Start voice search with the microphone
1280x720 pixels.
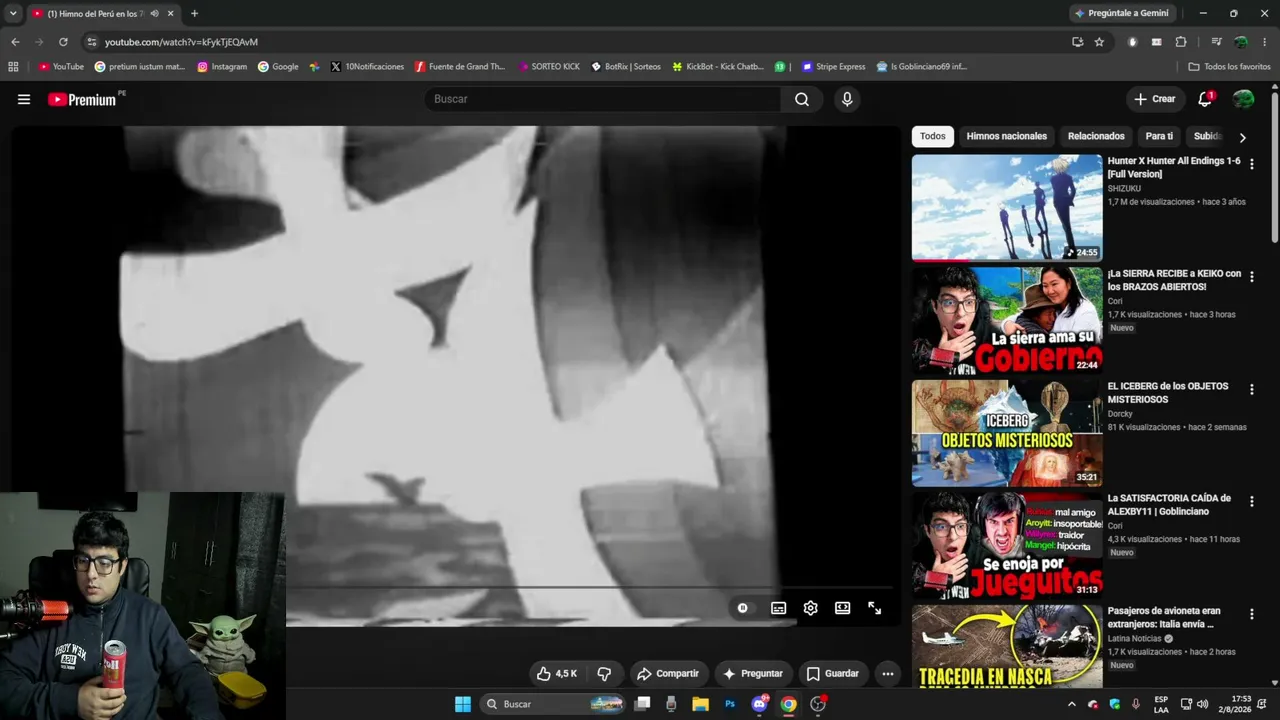847,99
